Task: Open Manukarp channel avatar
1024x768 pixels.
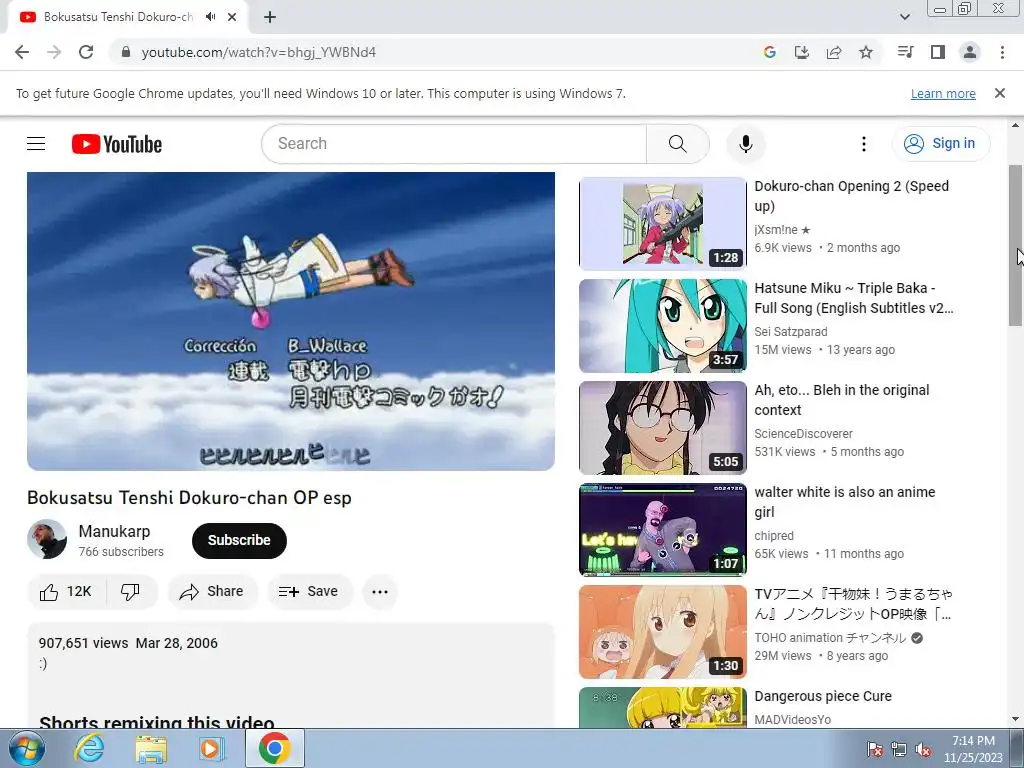Action: pyautogui.click(x=47, y=539)
